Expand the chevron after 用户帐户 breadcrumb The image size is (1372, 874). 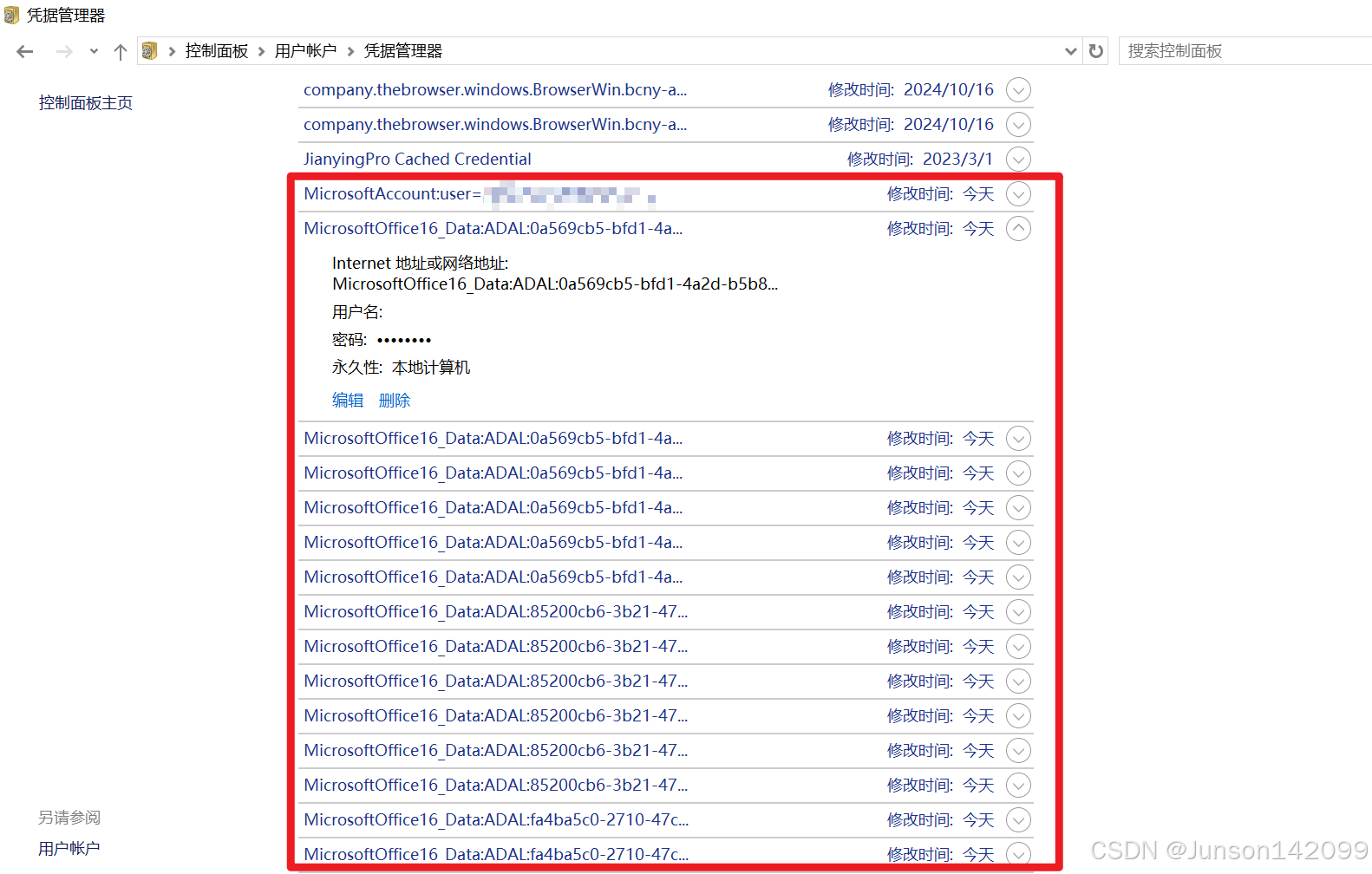350,51
